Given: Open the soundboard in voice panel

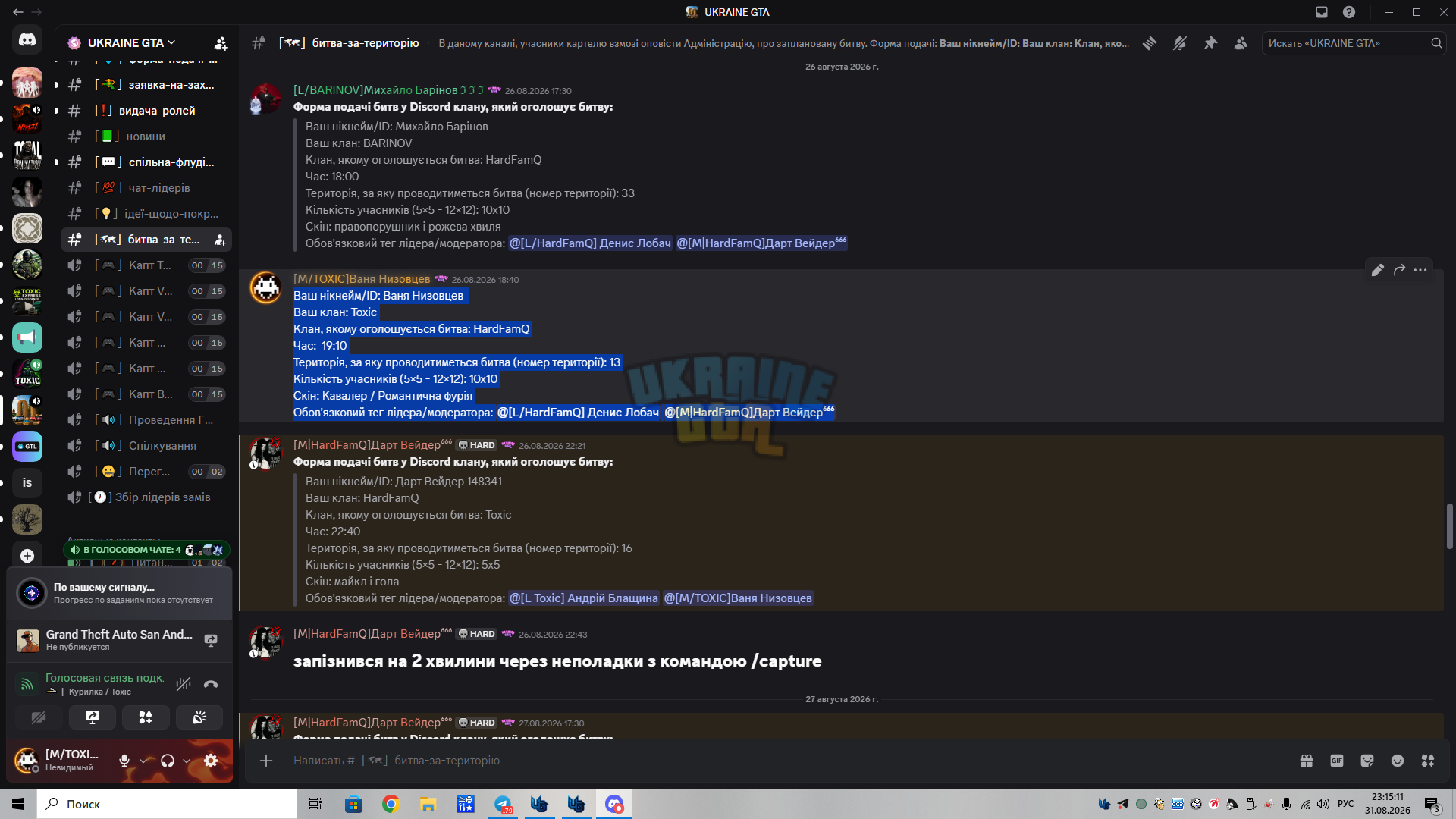Looking at the screenshot, I should coord(199,717).
